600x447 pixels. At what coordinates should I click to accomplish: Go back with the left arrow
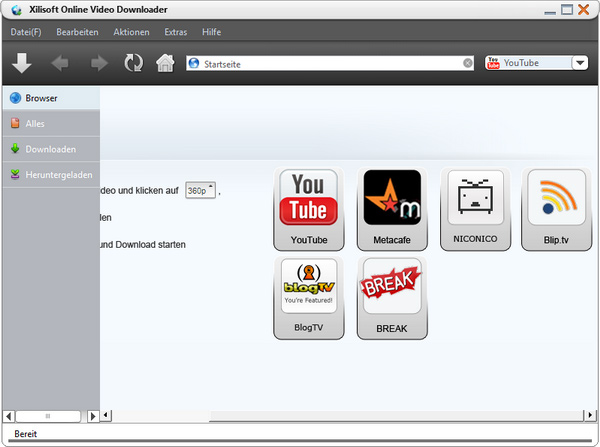point(60,63)
